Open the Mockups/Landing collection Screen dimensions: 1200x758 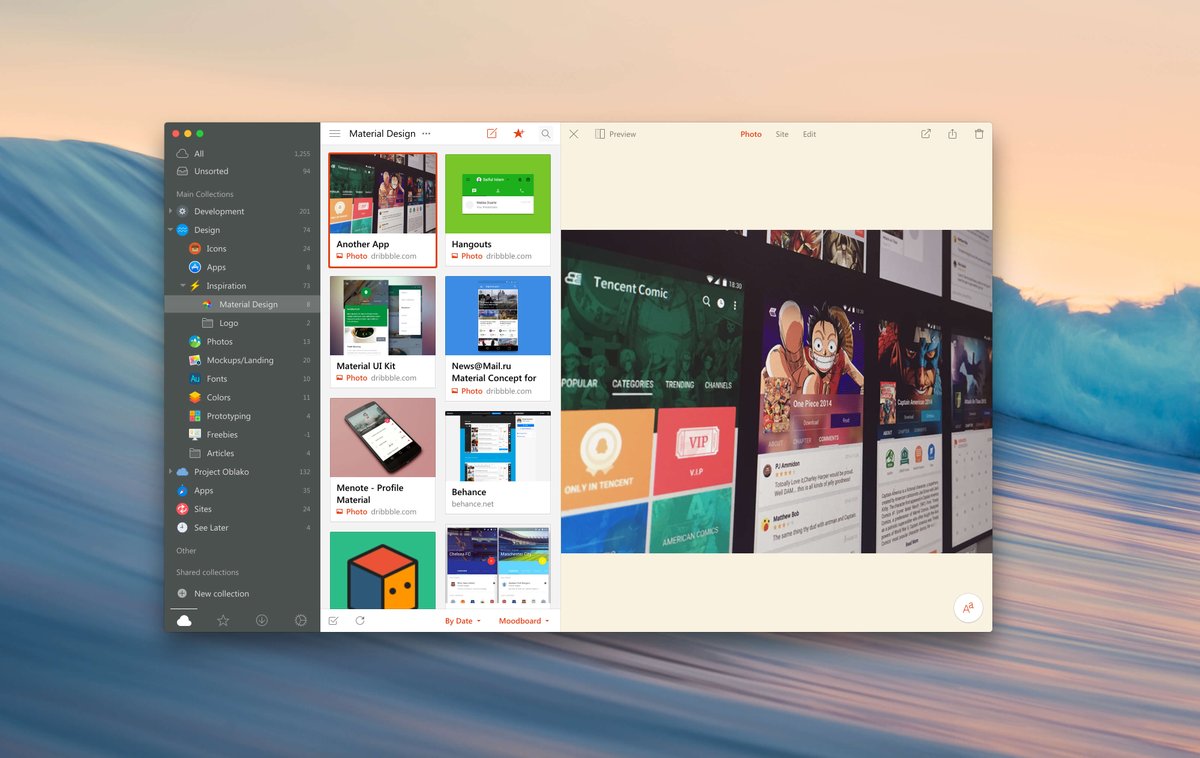tap(242, 360)
